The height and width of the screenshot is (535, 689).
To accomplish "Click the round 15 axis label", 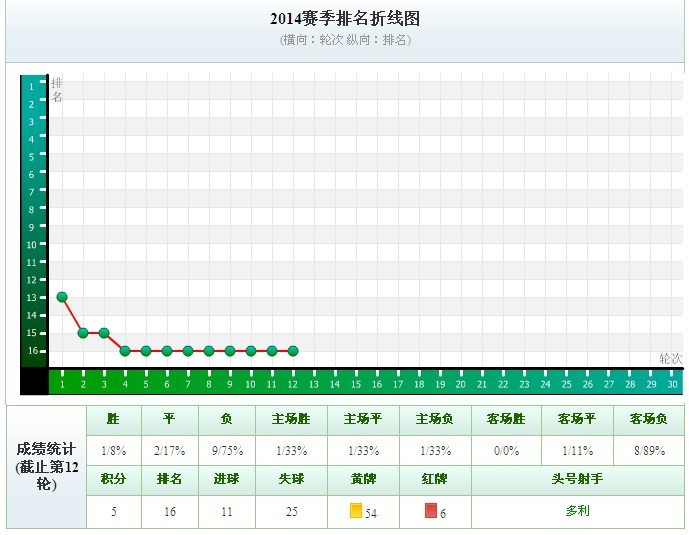I will pyautogui.click(x=356, y=384).
